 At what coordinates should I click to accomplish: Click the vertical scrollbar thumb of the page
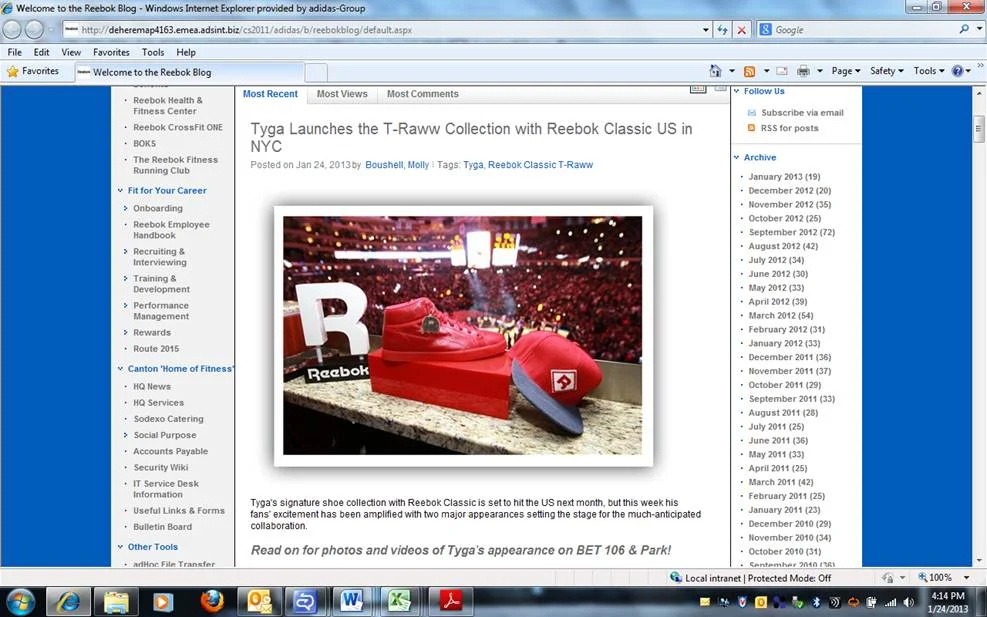click(x=979, y=128)
